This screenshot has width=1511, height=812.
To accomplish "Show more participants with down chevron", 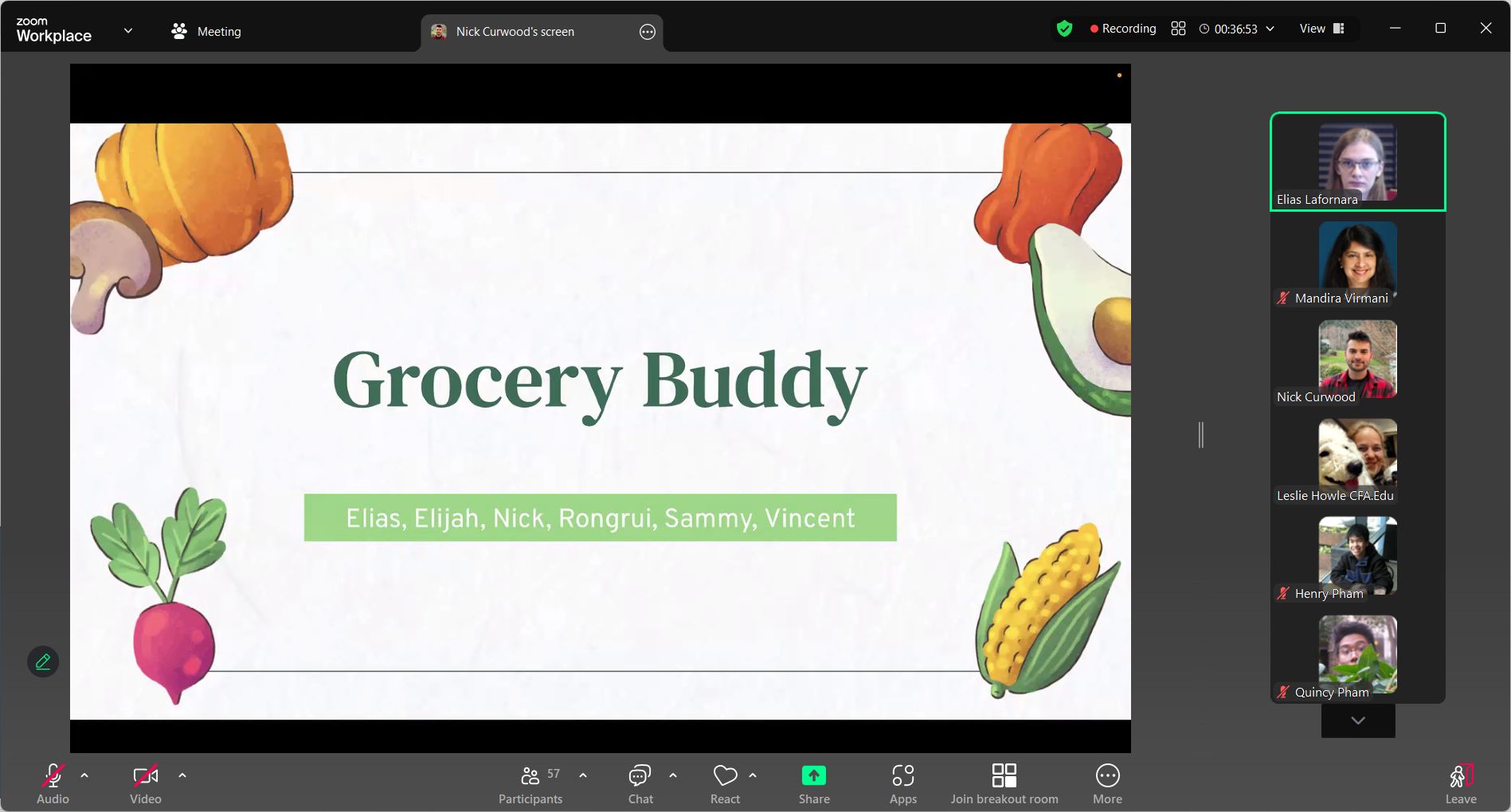I will point(1358,720).
